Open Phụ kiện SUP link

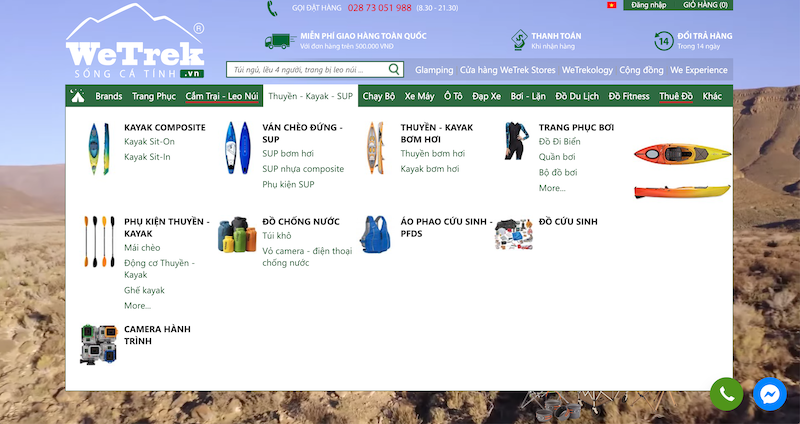click(x=288, y=185)
